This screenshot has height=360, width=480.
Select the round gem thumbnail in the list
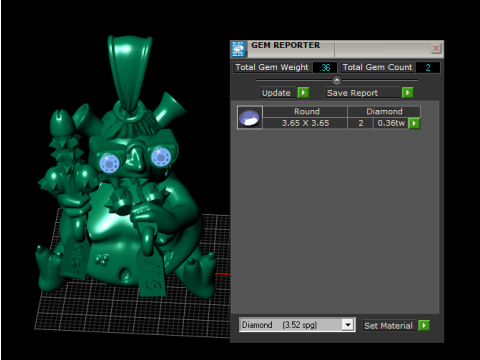[x=250, y=117]
